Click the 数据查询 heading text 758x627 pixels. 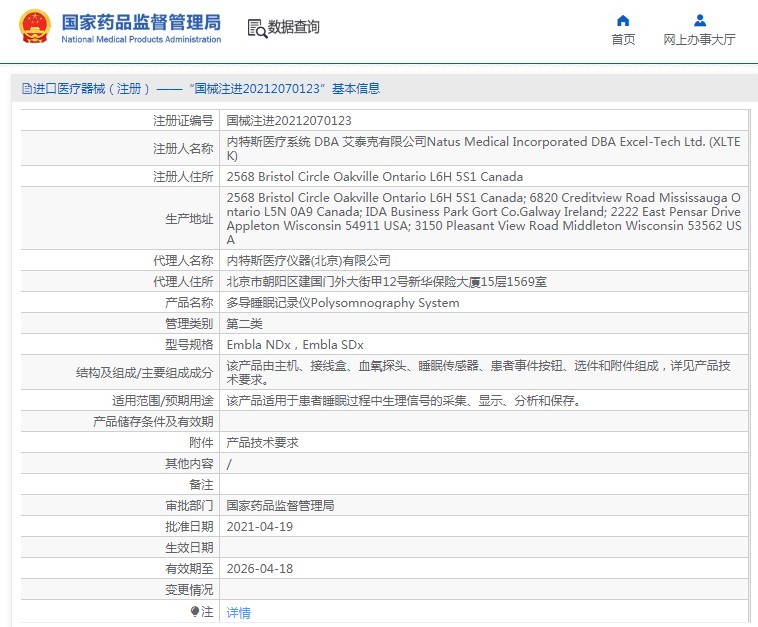coord(293,27)
